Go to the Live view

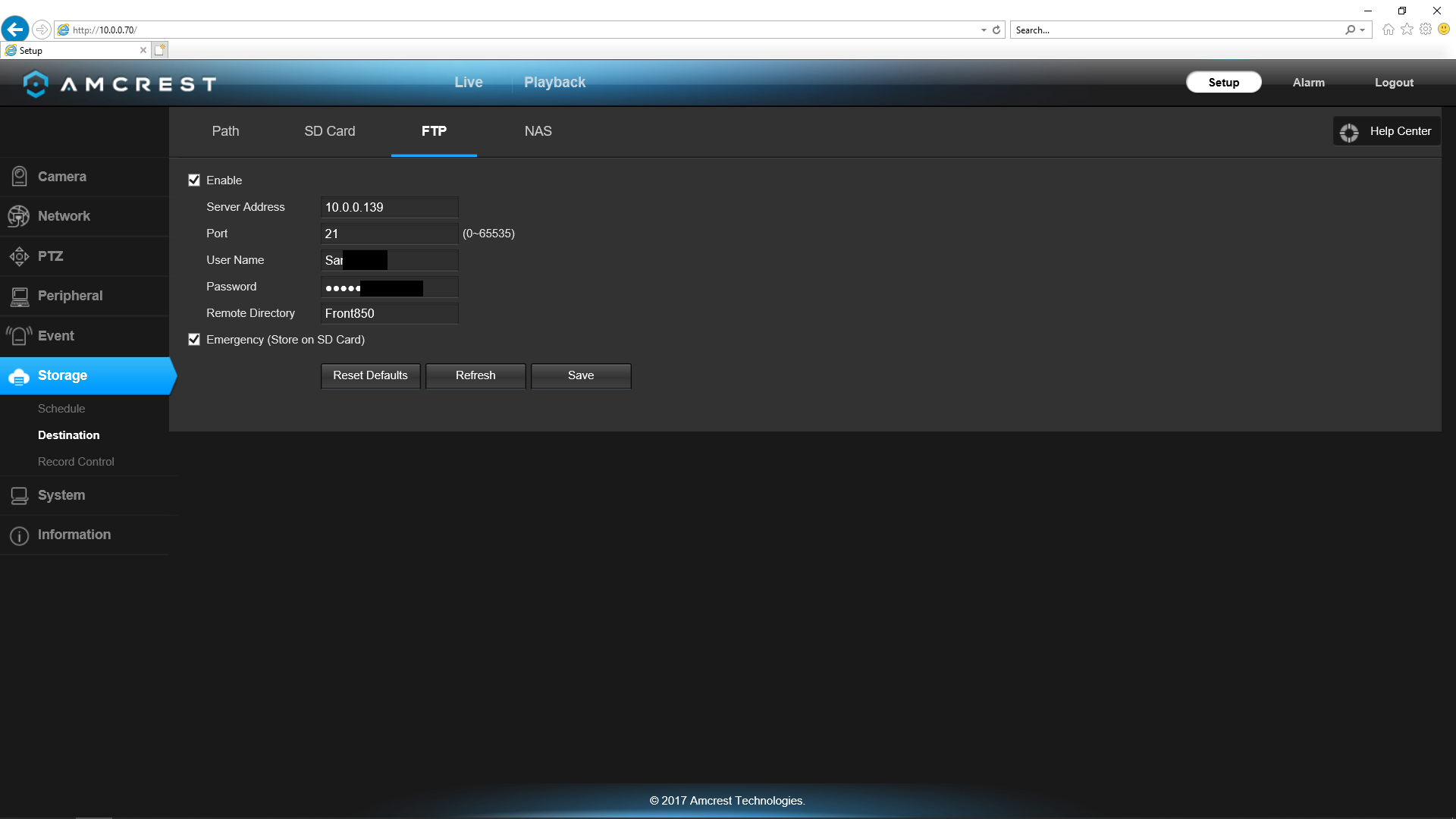coord(469,83)
